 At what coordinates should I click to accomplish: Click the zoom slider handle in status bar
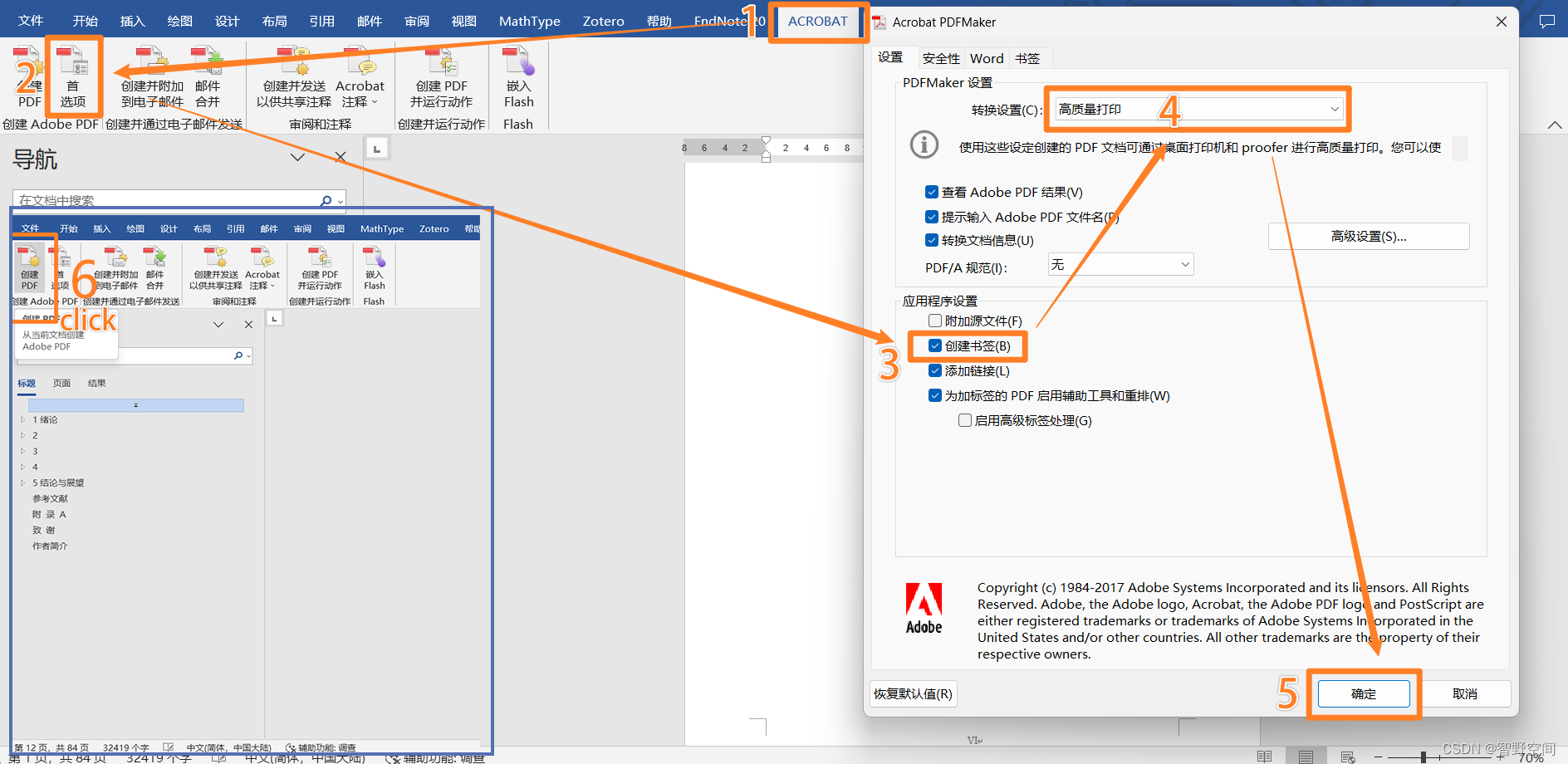[x=1423, y=757]
